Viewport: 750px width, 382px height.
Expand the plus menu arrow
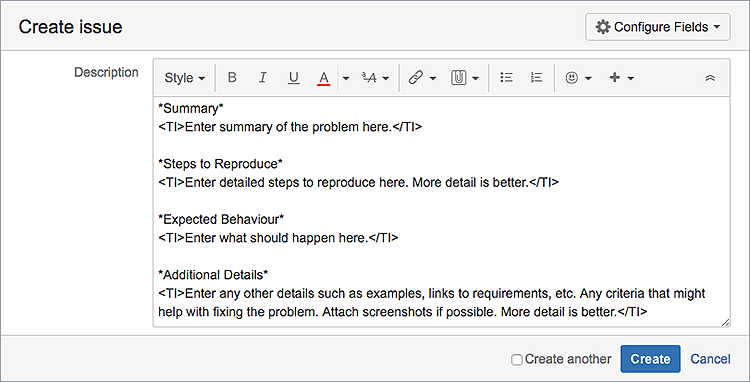click(631, 78)
